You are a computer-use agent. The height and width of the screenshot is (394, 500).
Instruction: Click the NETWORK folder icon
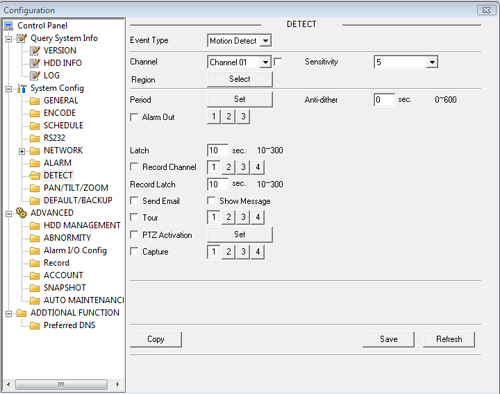(x=35, y=151)
